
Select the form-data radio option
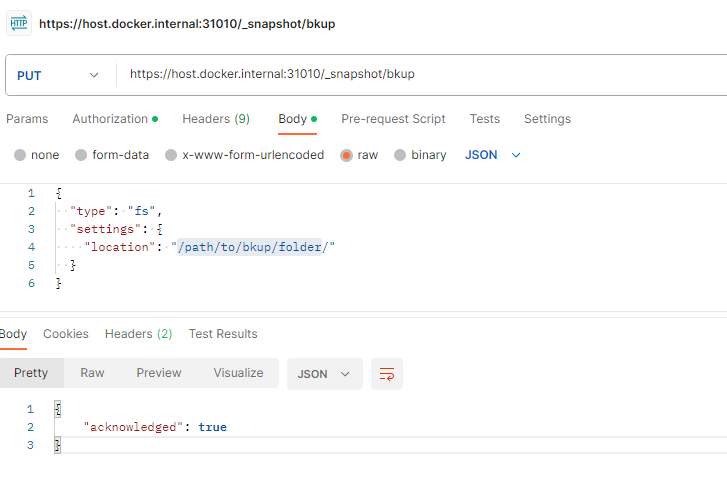(x=111, y=155)
